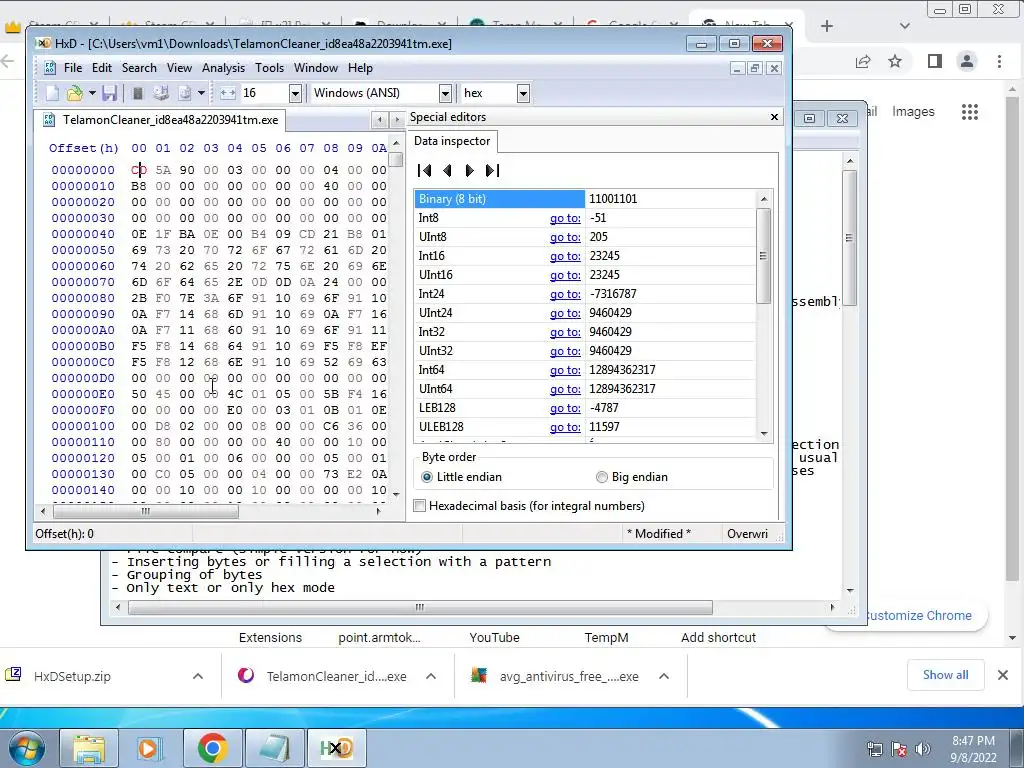Open the Chrome side panel

click(935, 61)
